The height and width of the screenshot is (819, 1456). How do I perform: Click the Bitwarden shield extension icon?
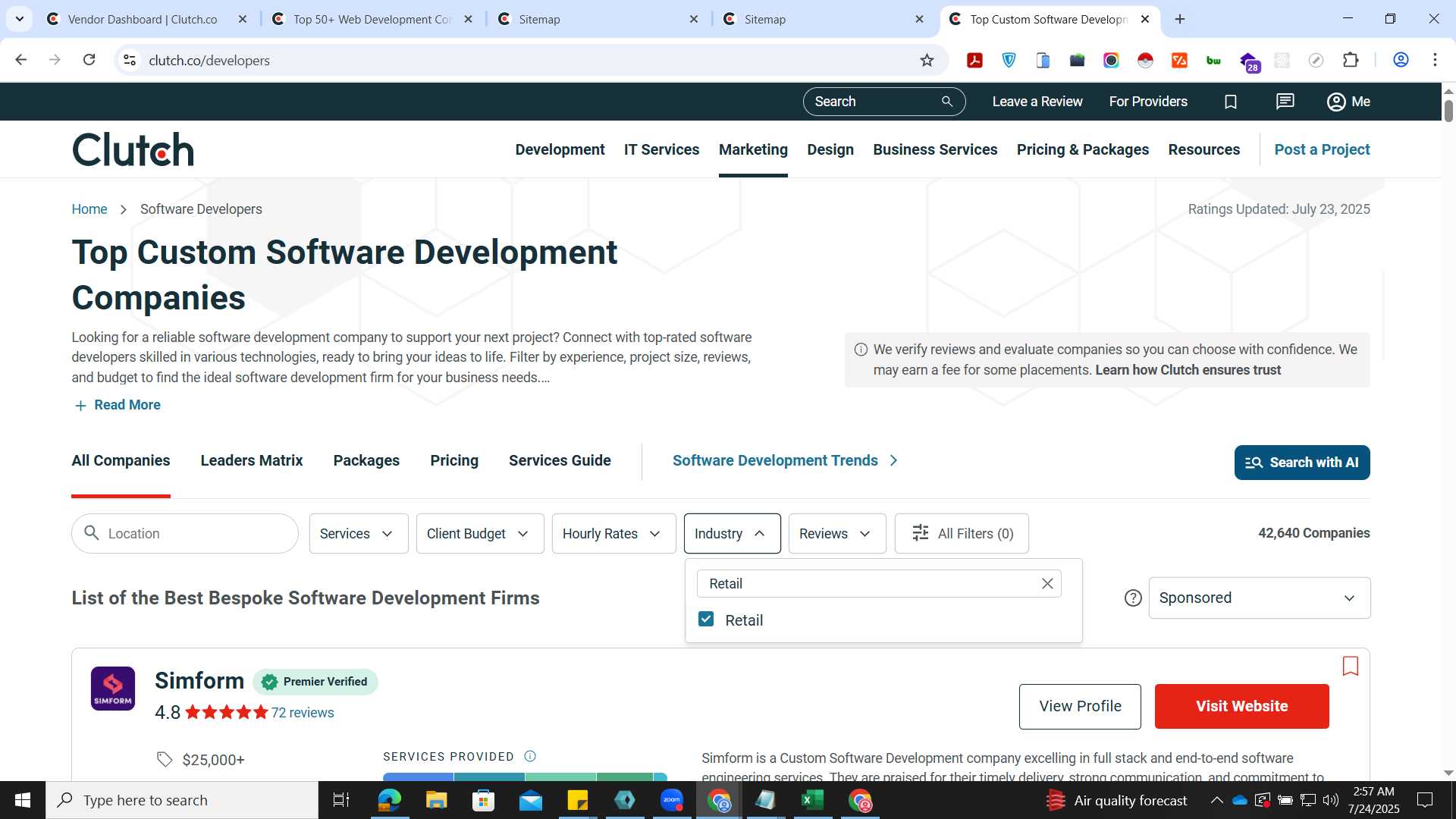point(1009,60)
